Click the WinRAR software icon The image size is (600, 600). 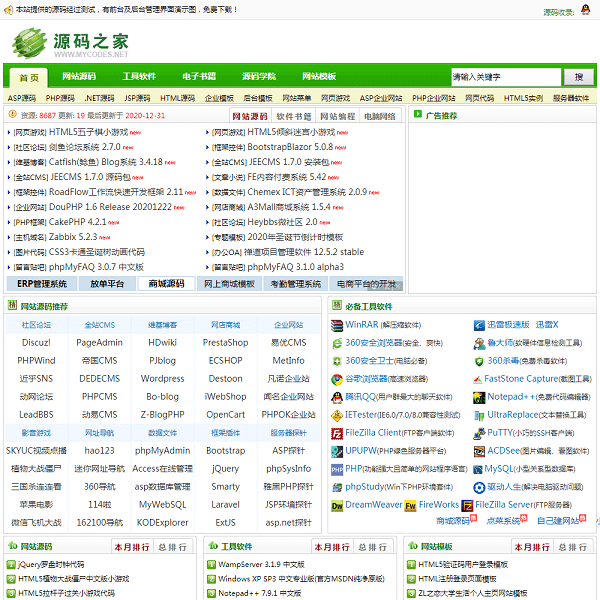click(337, 326)
